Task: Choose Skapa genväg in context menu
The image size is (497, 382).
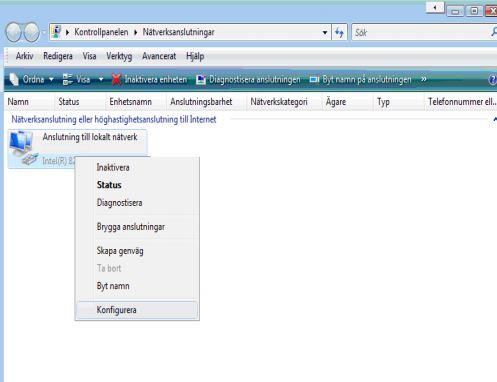Action: coord(137,251)
